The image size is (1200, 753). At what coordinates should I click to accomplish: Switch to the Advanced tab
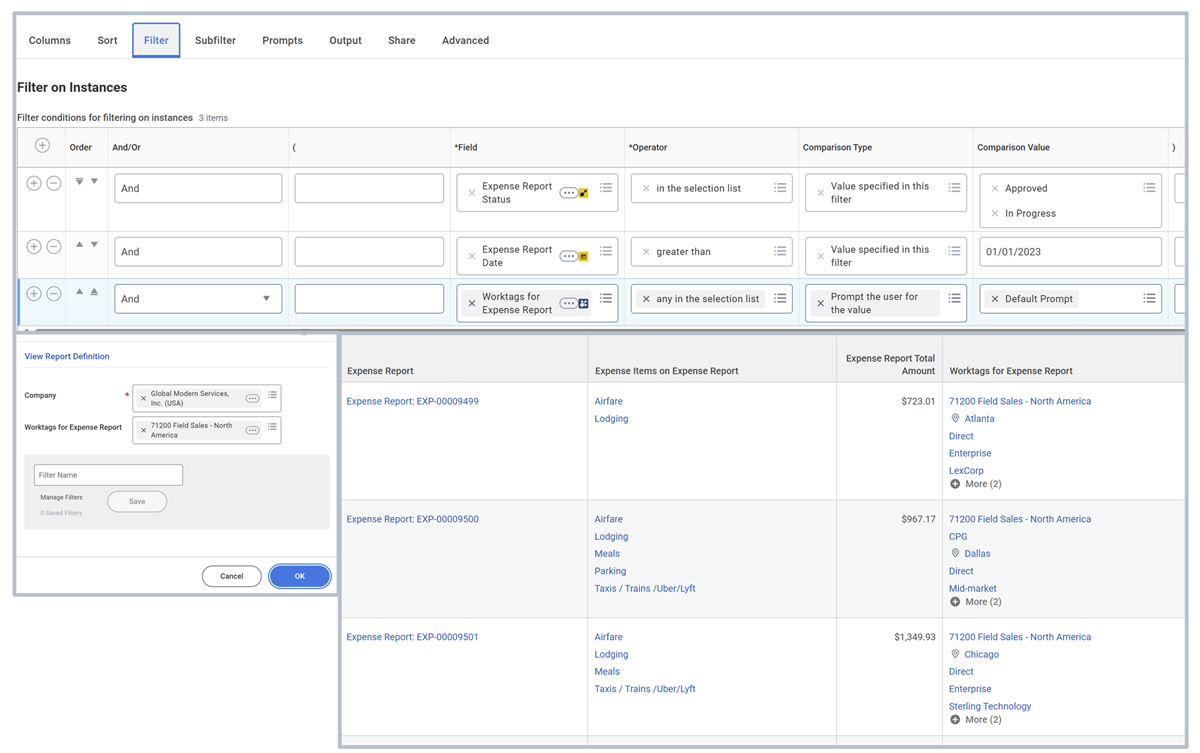pyautogui.click(x=465, y=41)
